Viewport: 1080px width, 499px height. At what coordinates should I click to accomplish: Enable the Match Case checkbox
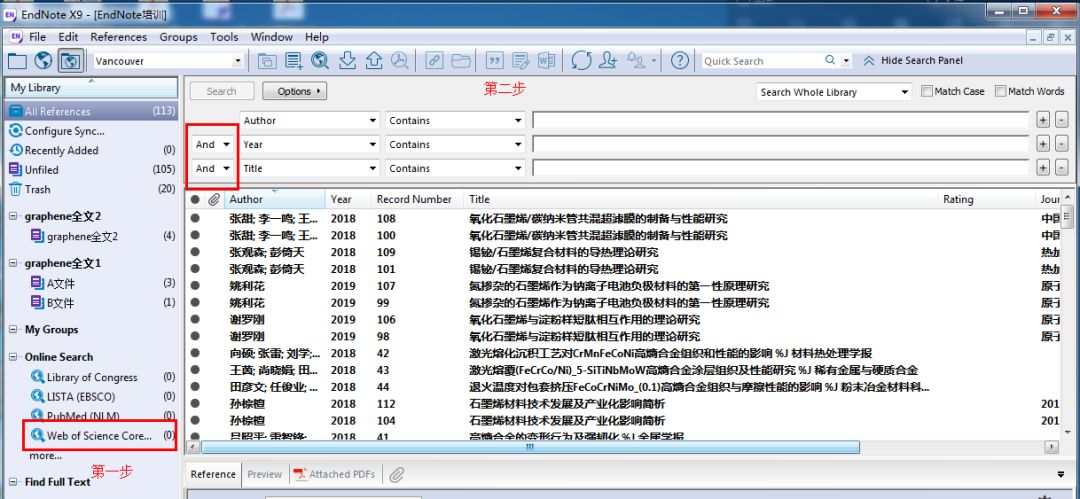click(x=927, y=91)
